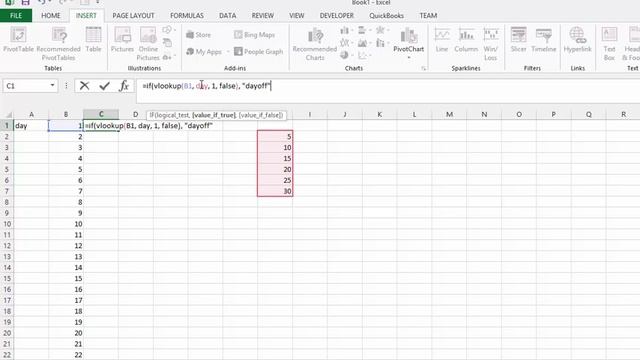This screenshot has height=360, width=640.
Task: Select cell B20 with value 20
Action: point(66,333)
